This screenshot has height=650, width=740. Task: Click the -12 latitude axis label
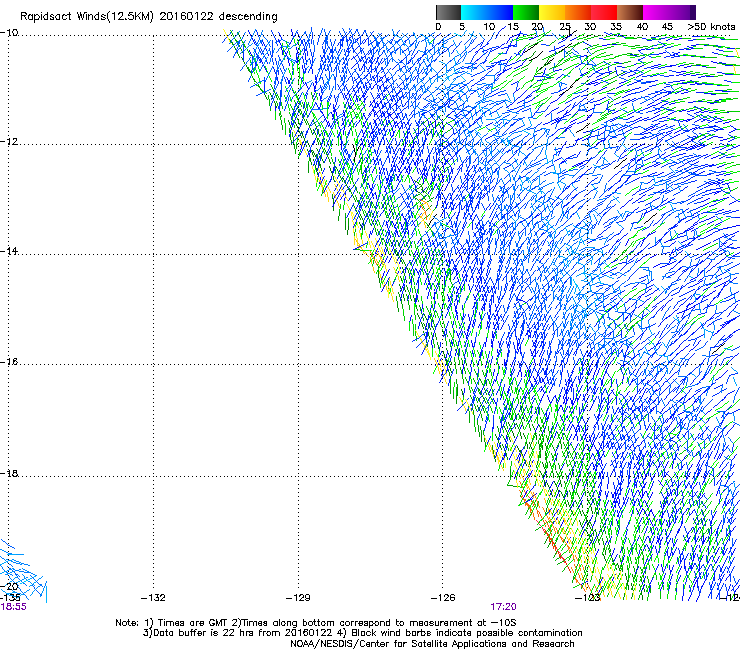(x=9, y=141)
